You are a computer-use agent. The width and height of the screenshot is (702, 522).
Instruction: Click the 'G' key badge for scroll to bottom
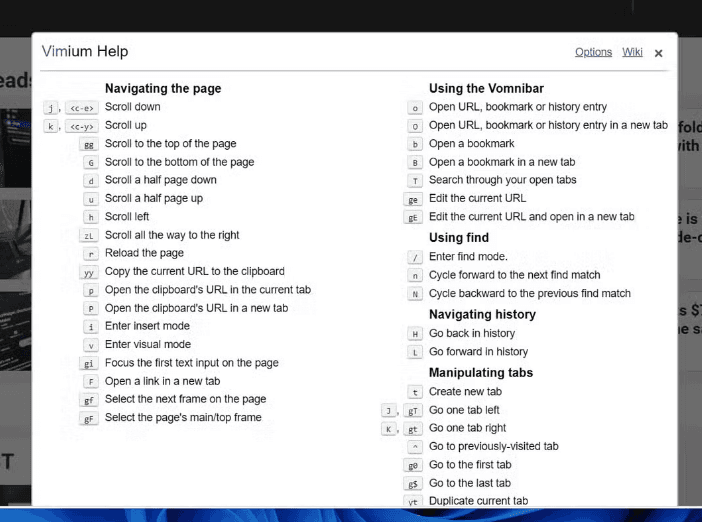click(x=91, y=163)
